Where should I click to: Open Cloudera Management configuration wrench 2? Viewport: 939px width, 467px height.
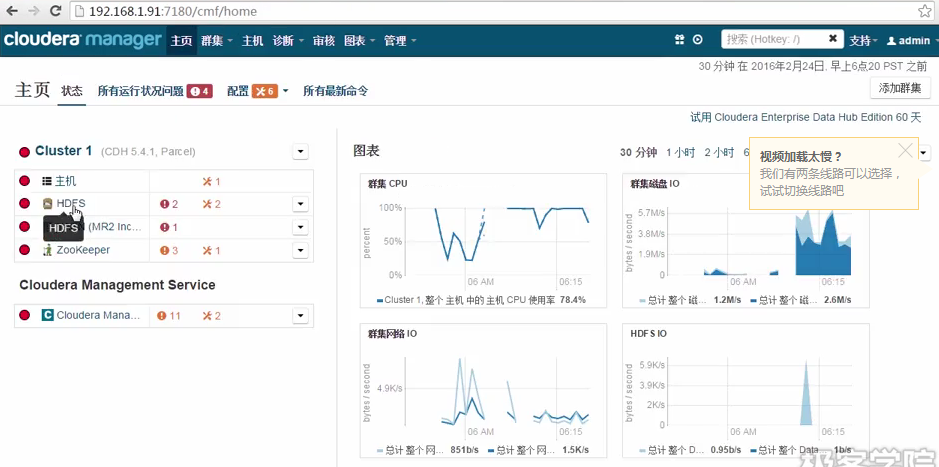(x=211, y=316)
